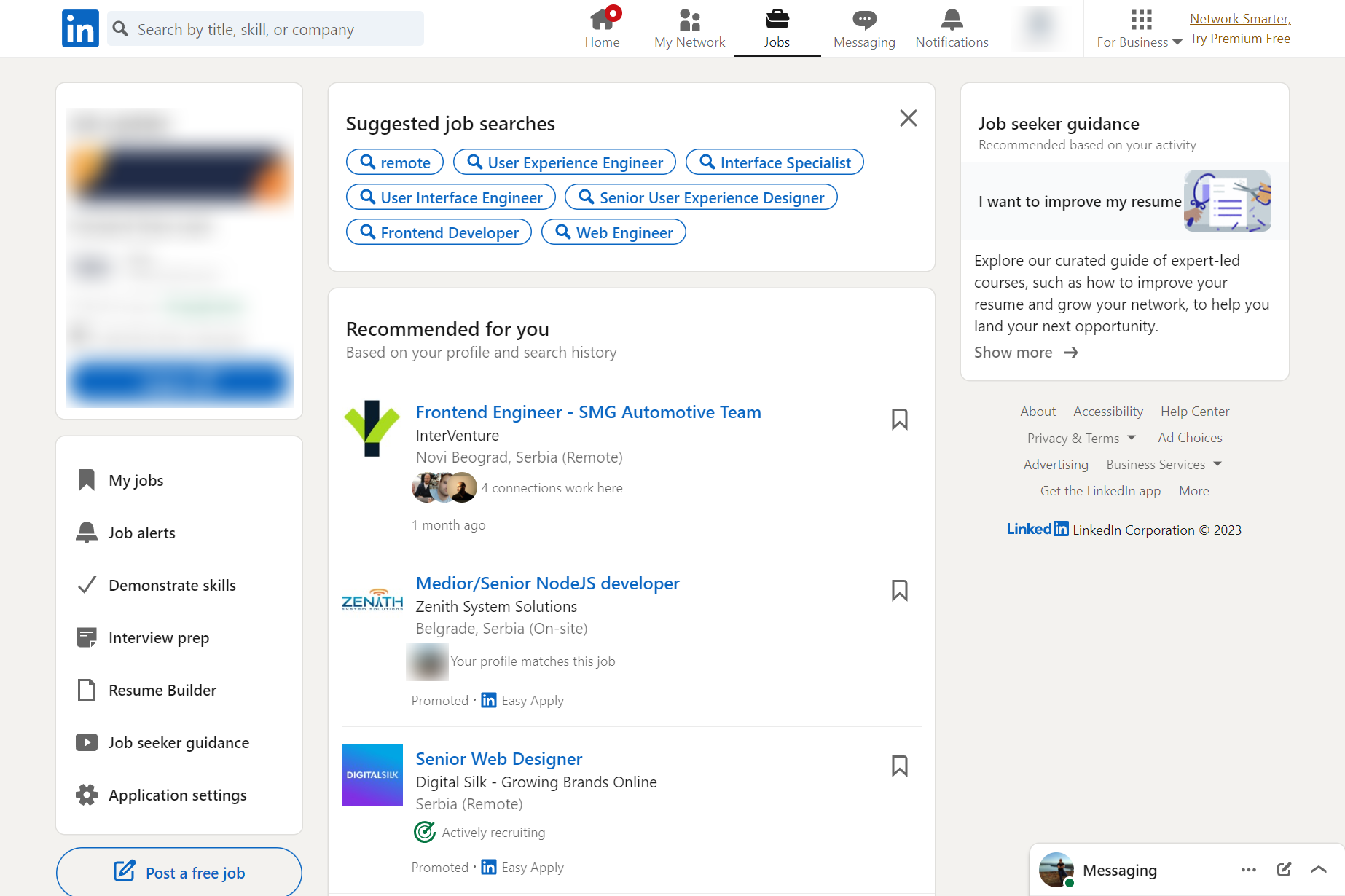Select the Frontend Developer suggestion
The width and height of the screenshot is (1345, 896).
click(x=439, y=232)
